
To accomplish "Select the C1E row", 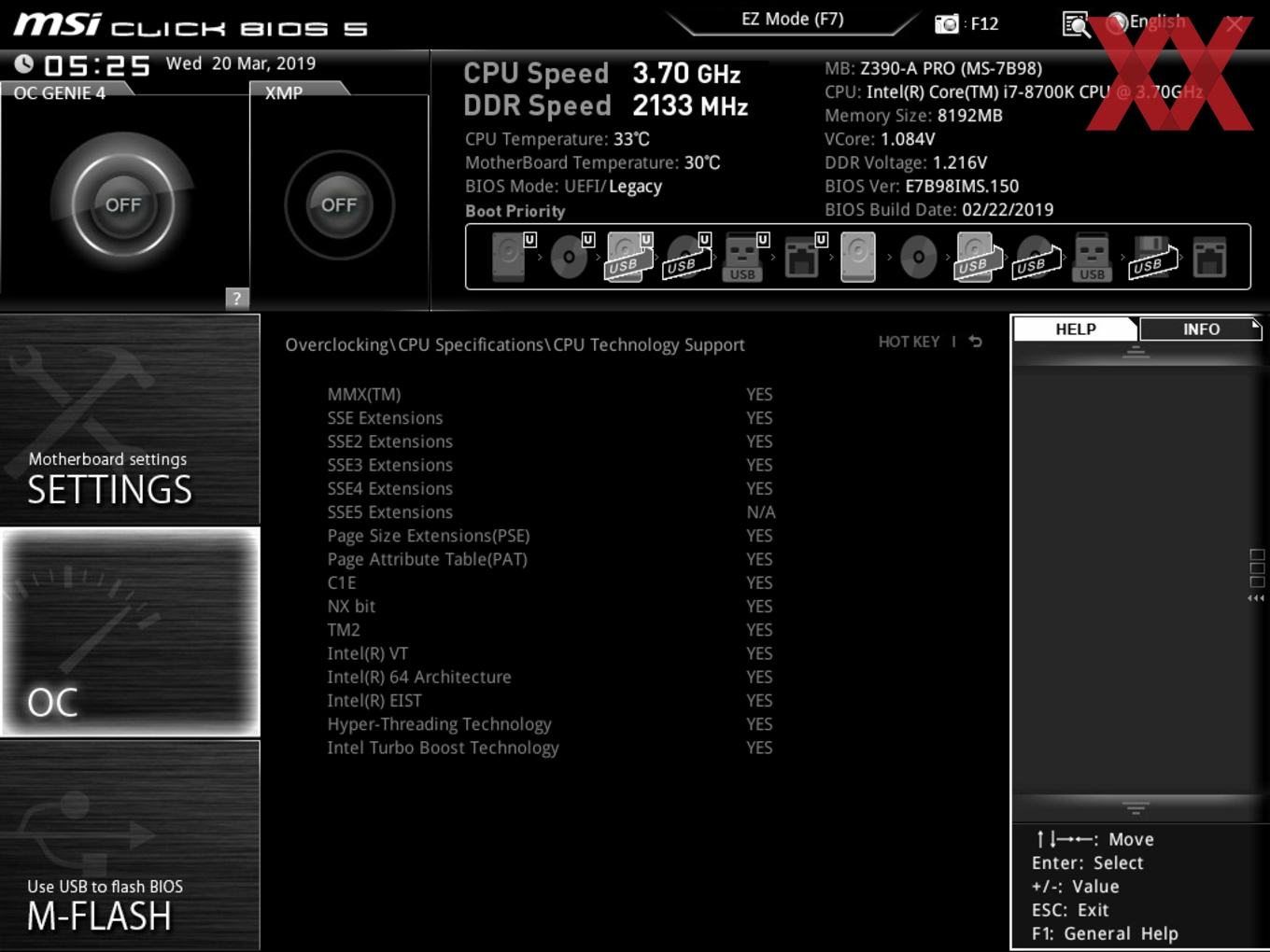I will [x=551, y=582].
